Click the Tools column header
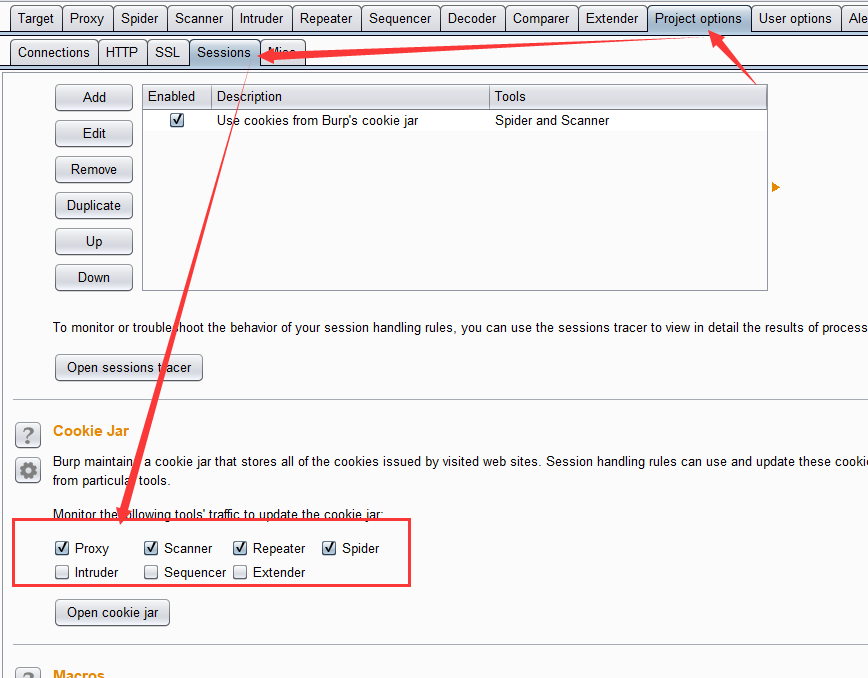This screenshot has width=868, height=678. pyautogui.click(x=628, y=97)
